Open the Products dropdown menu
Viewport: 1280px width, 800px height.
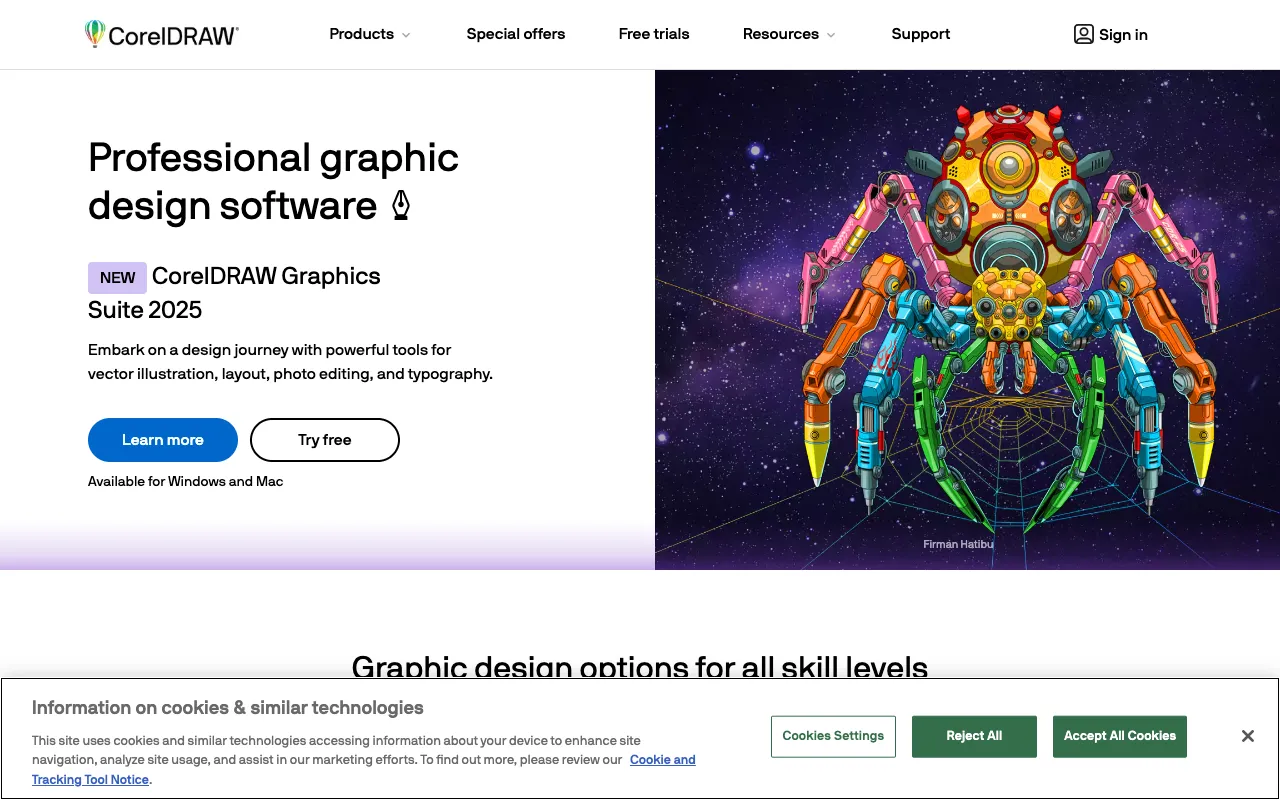pos(361,34)
